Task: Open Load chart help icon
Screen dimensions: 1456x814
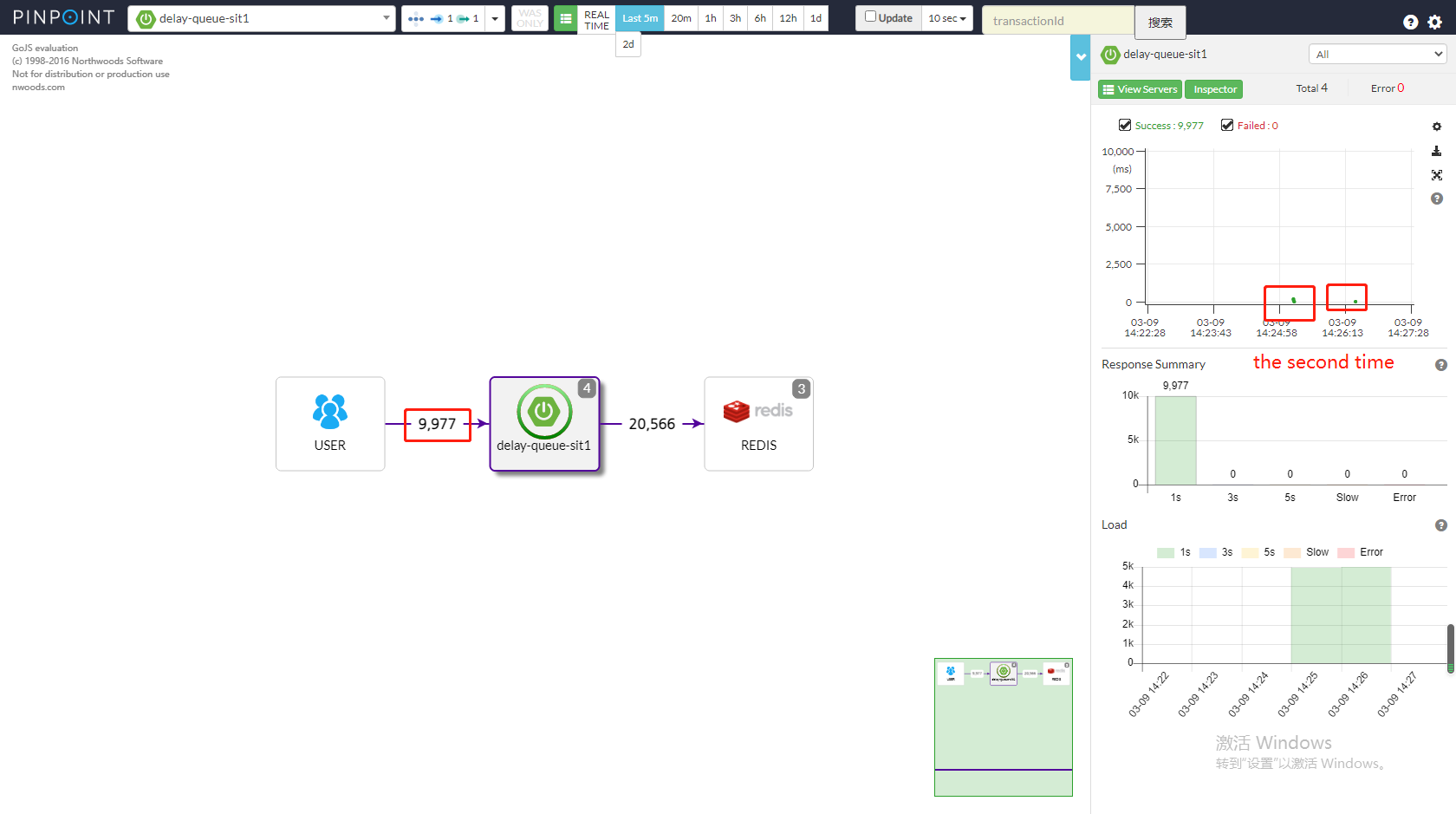Action: (1440, 525)
